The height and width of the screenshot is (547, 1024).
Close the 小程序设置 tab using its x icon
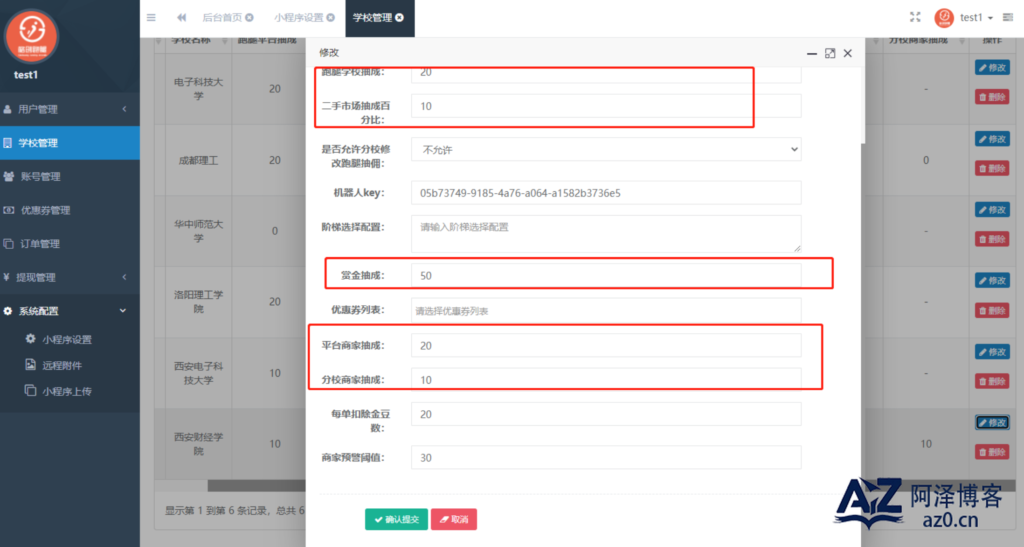pos(330,18)
